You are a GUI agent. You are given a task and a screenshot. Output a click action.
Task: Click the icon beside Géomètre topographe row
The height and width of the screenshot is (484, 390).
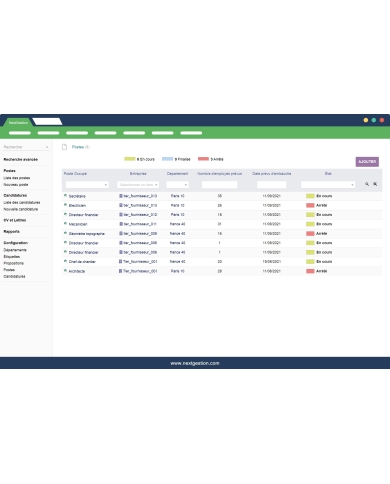click(x=65, y=233)
